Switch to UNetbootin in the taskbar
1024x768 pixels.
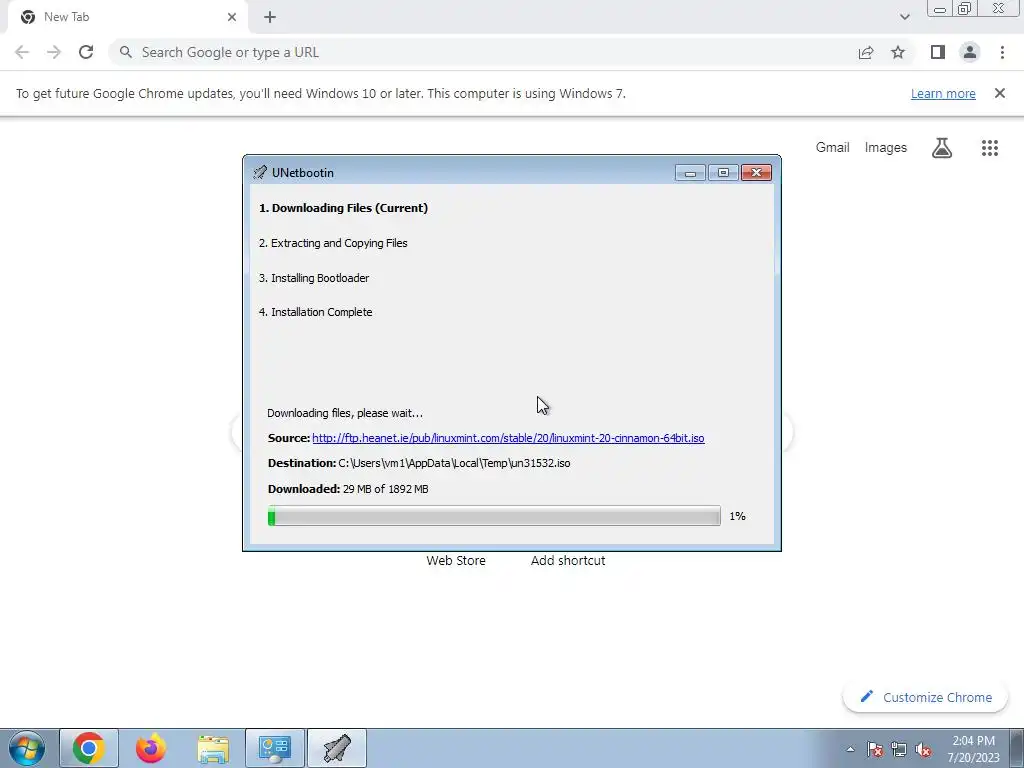point(337,748)
